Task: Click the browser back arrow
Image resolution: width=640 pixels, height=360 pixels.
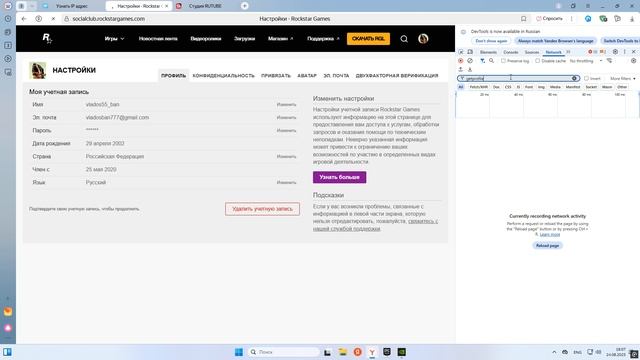Action: coord(24,19)
